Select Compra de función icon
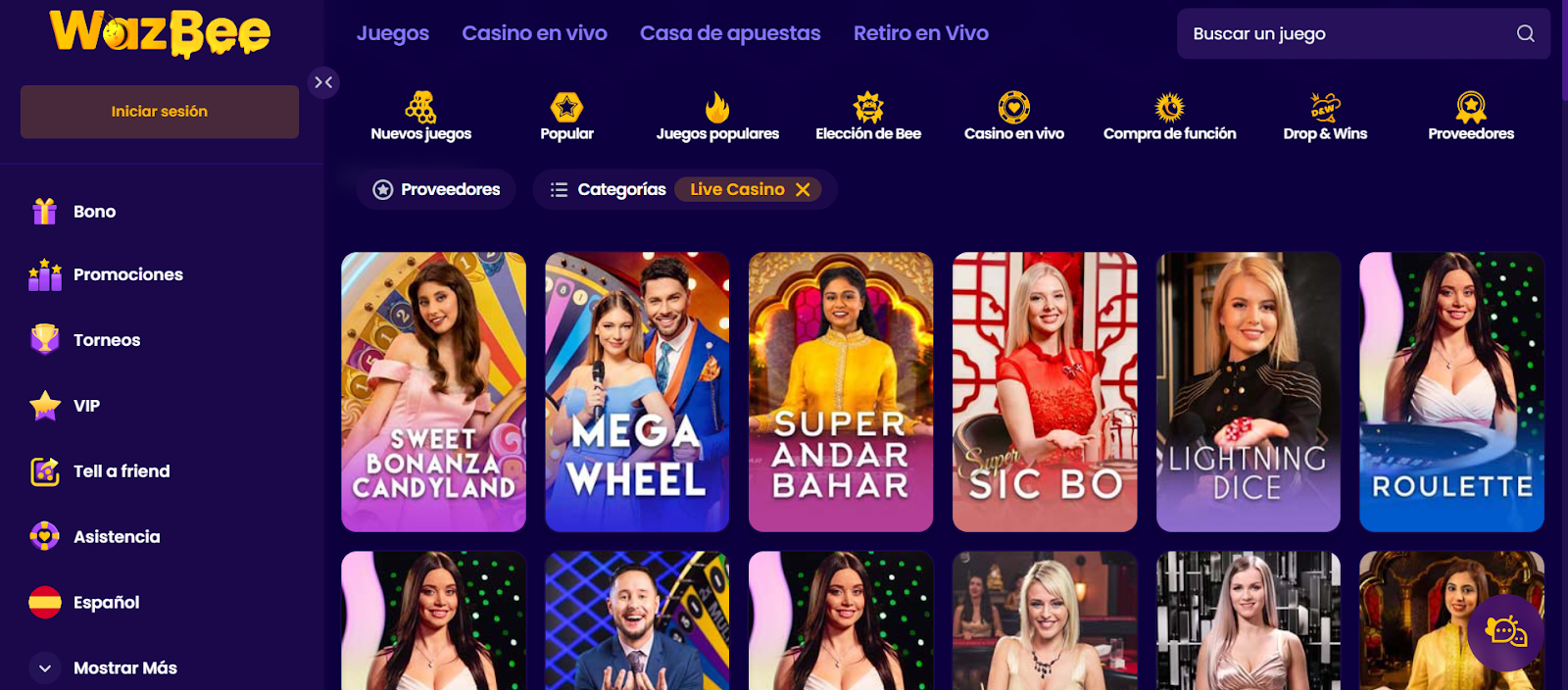The width and height of the screenshot is (1568, 690). click(x=1169, y=107)
